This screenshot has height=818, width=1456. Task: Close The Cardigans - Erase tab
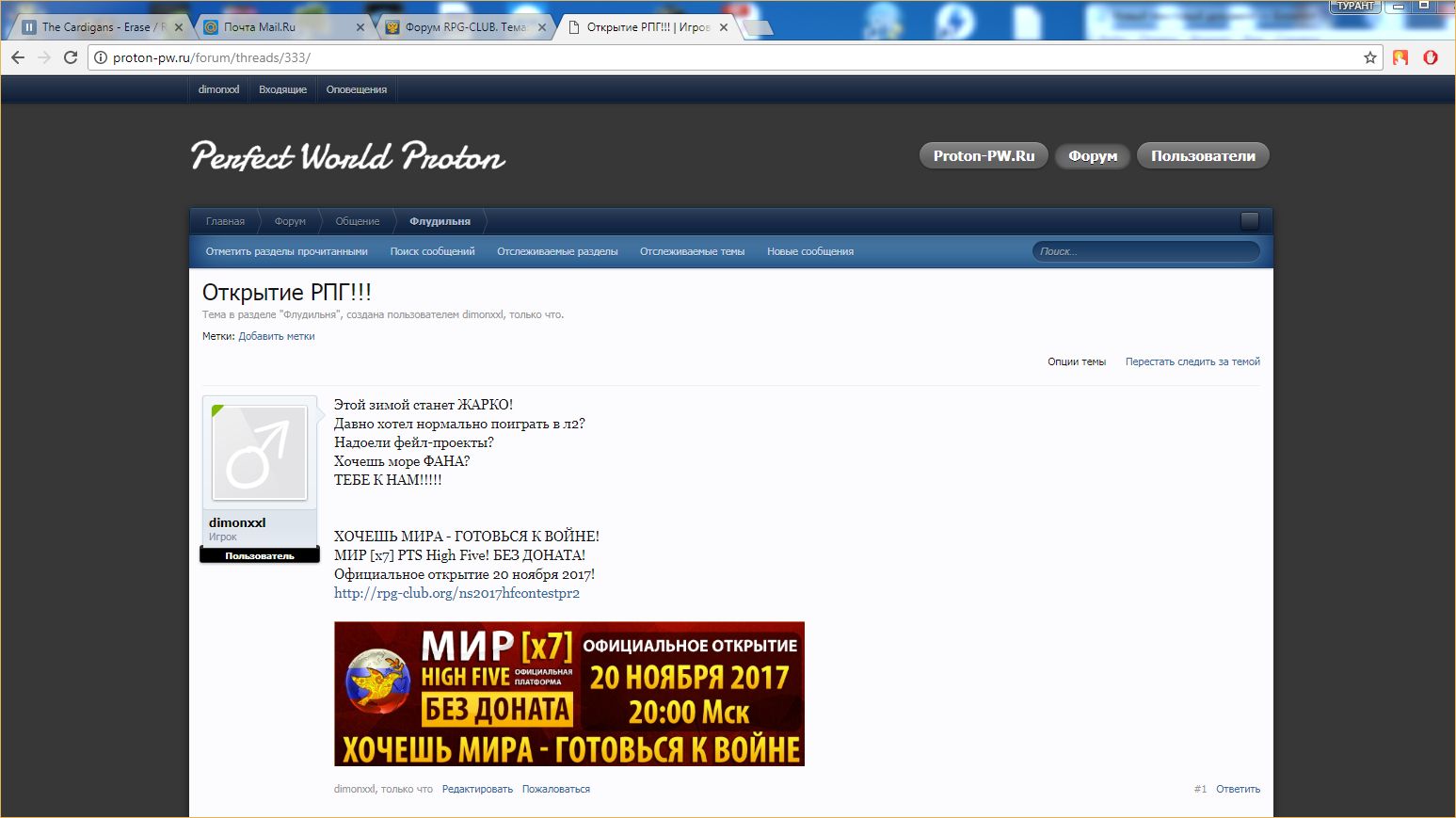[179, 27]
